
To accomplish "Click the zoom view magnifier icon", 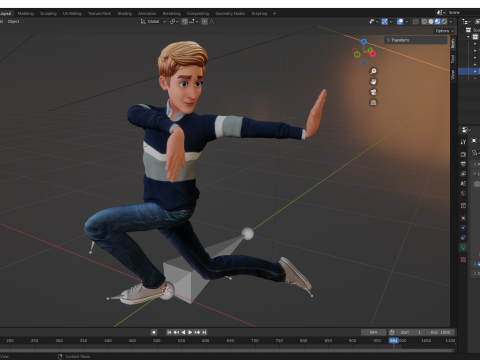I will click(x=373, y=71).
